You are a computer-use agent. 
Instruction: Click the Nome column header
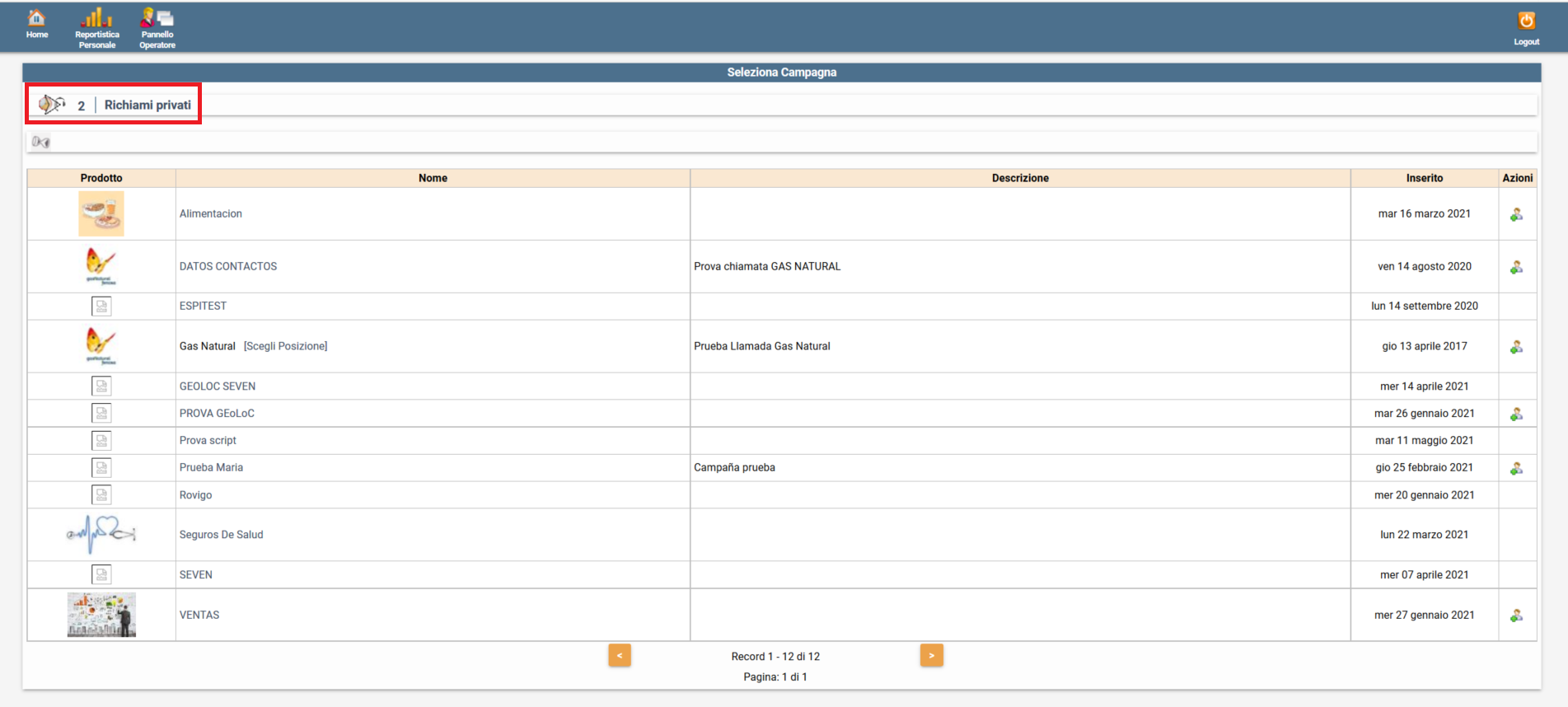click(433, 178)
